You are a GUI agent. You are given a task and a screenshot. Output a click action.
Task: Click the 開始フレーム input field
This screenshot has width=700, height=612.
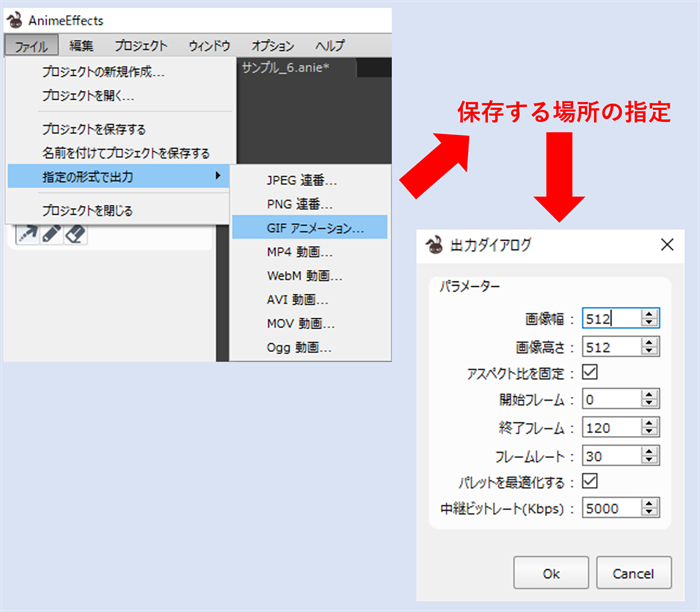pyautogui.click(x=612, y=399)
